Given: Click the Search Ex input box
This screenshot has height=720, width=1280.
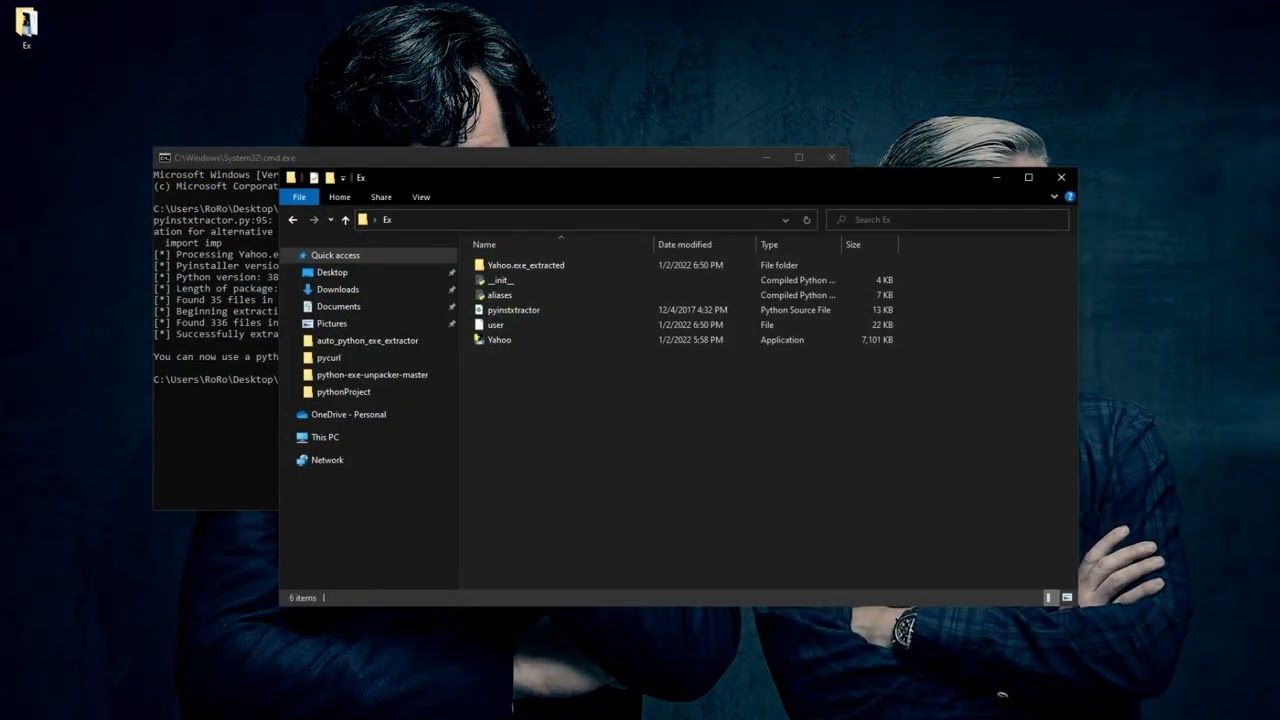Looking at the screenshot, I should 947,220.
